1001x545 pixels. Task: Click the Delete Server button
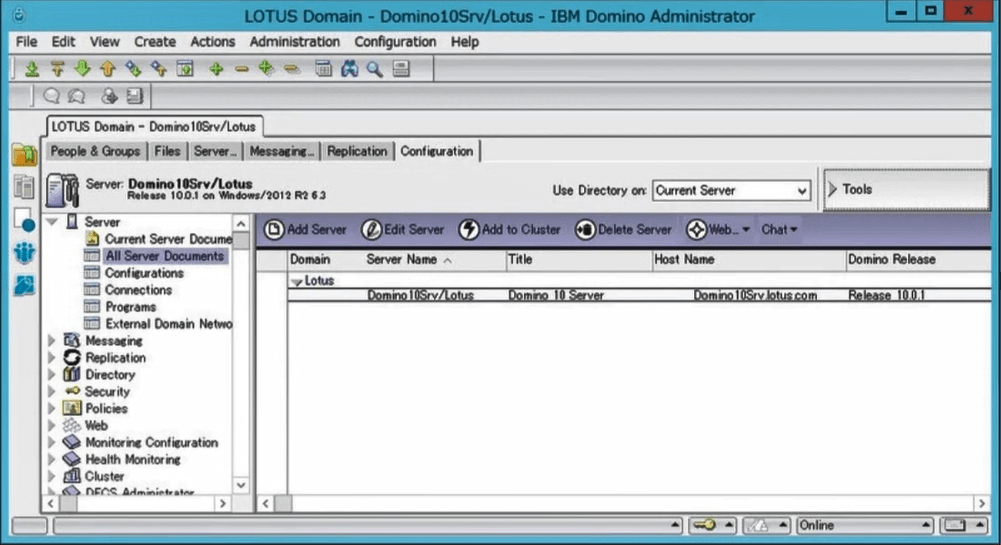pos(624,230)
